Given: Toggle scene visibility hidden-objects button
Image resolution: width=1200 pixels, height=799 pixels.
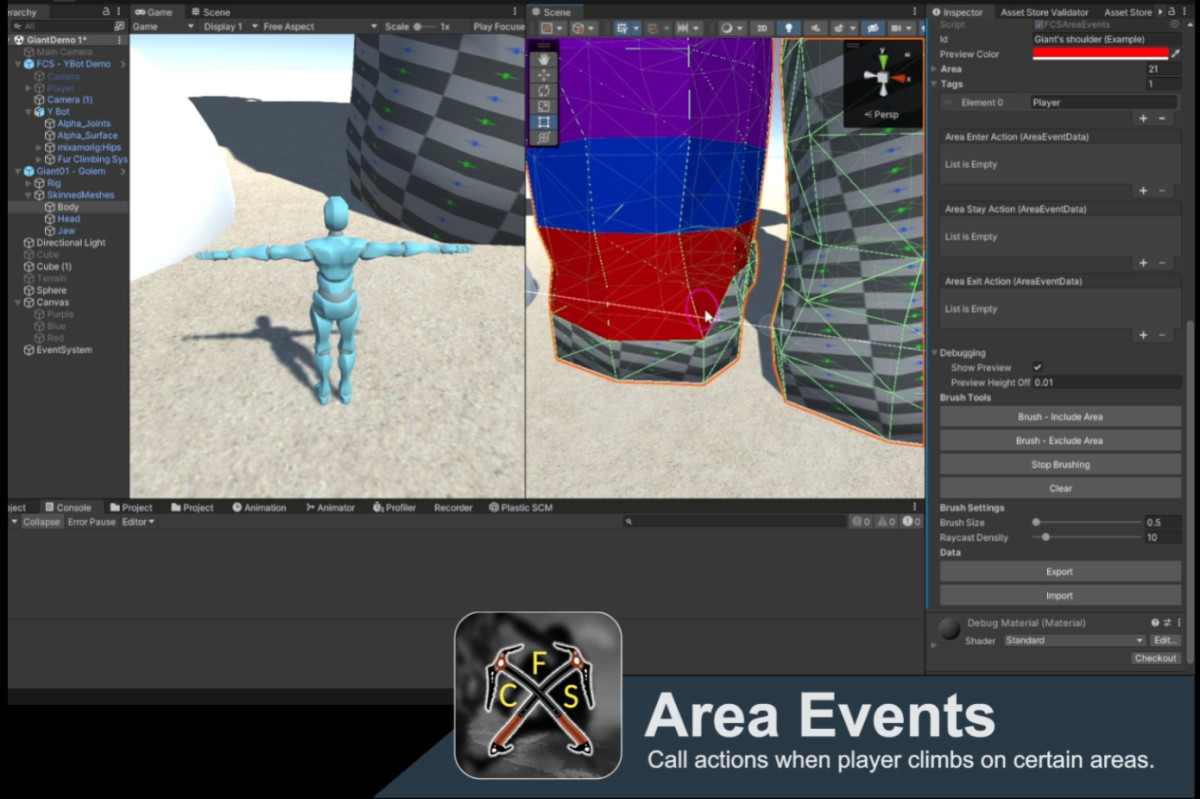Looking at the screenshot, I should click(x=872, y=28).
